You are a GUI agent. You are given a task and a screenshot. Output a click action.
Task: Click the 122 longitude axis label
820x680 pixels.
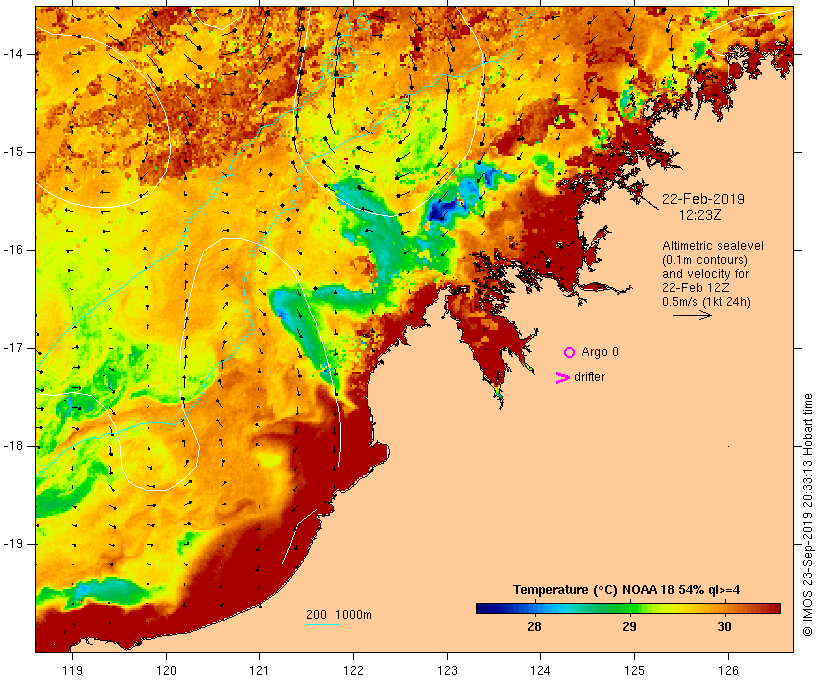click(x=354, y=670)
